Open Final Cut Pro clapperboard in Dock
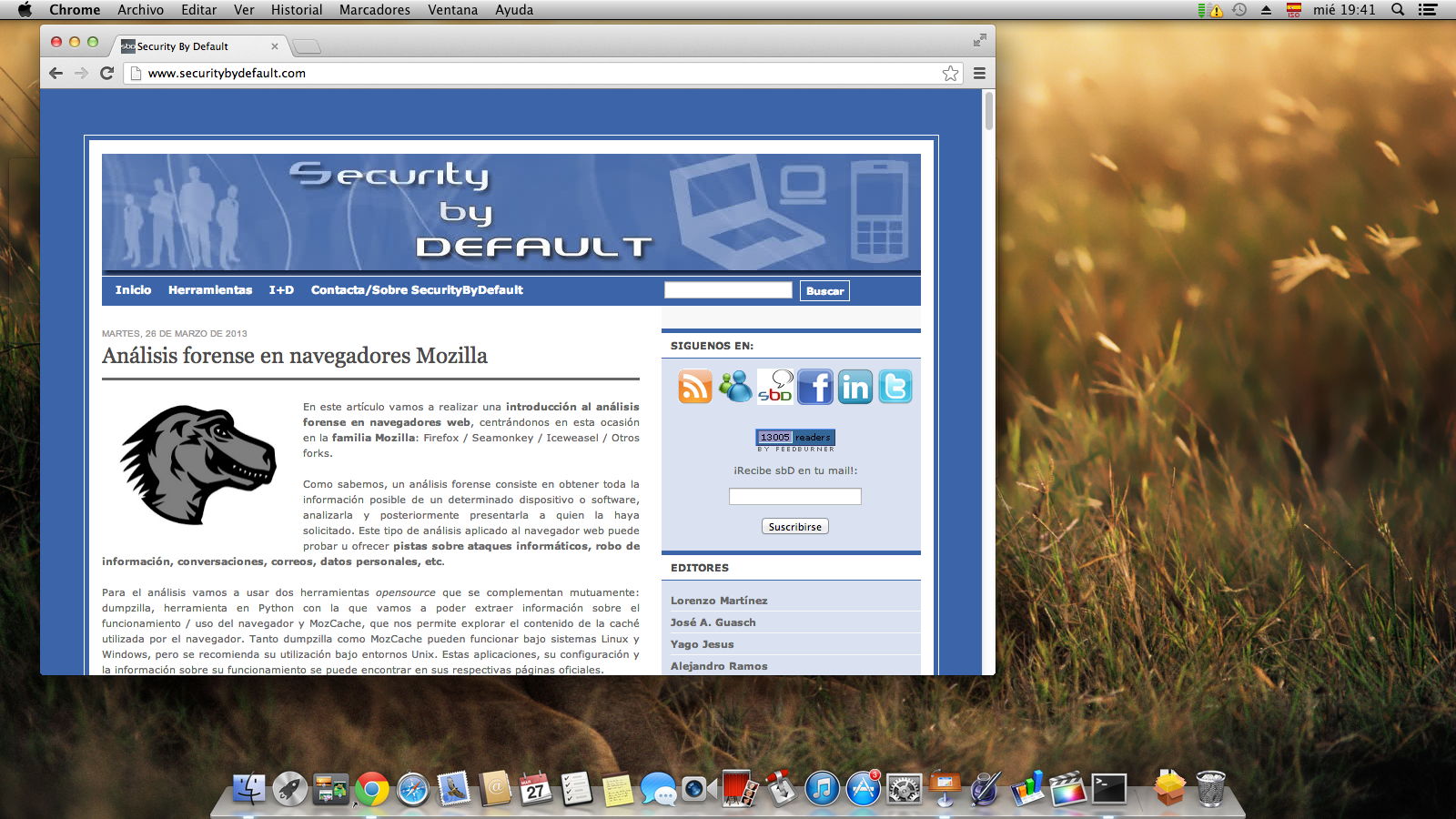The width and height of the screenshot is (1456, 819). pyautogui.click(x=1067, y=789)
